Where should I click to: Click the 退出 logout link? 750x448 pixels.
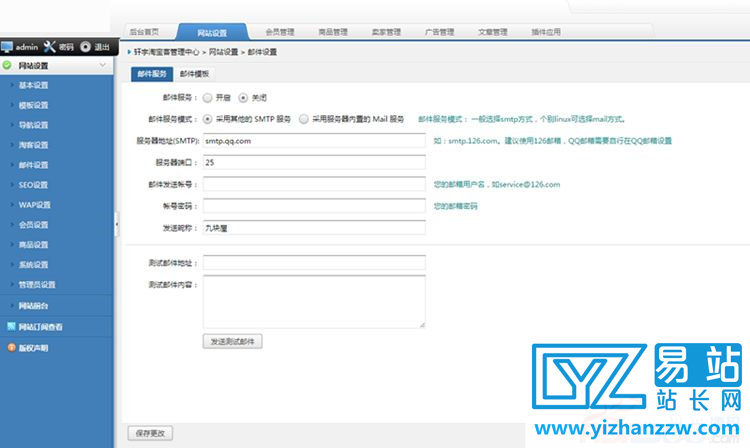pos(102,47)
